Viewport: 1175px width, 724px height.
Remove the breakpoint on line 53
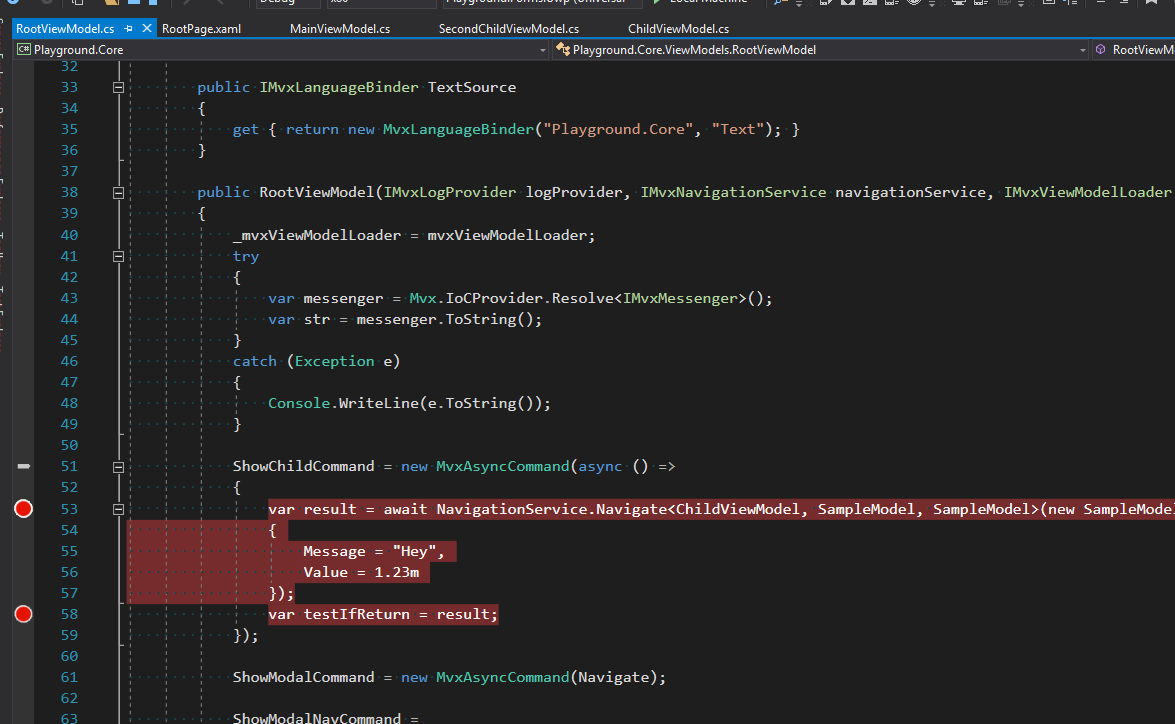[x=23, y=509]
